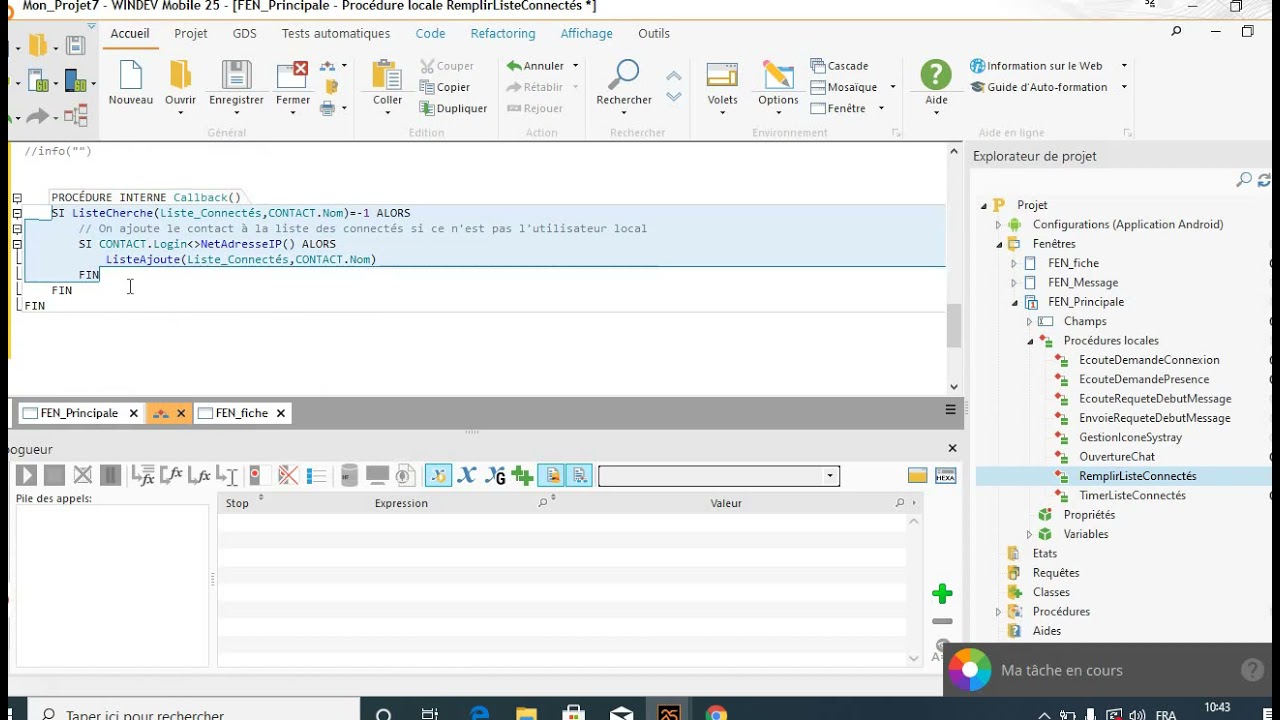The image size is (1280, 720).
Task: Click the Fenêtre button in ribbon
Action: point(838,108)
